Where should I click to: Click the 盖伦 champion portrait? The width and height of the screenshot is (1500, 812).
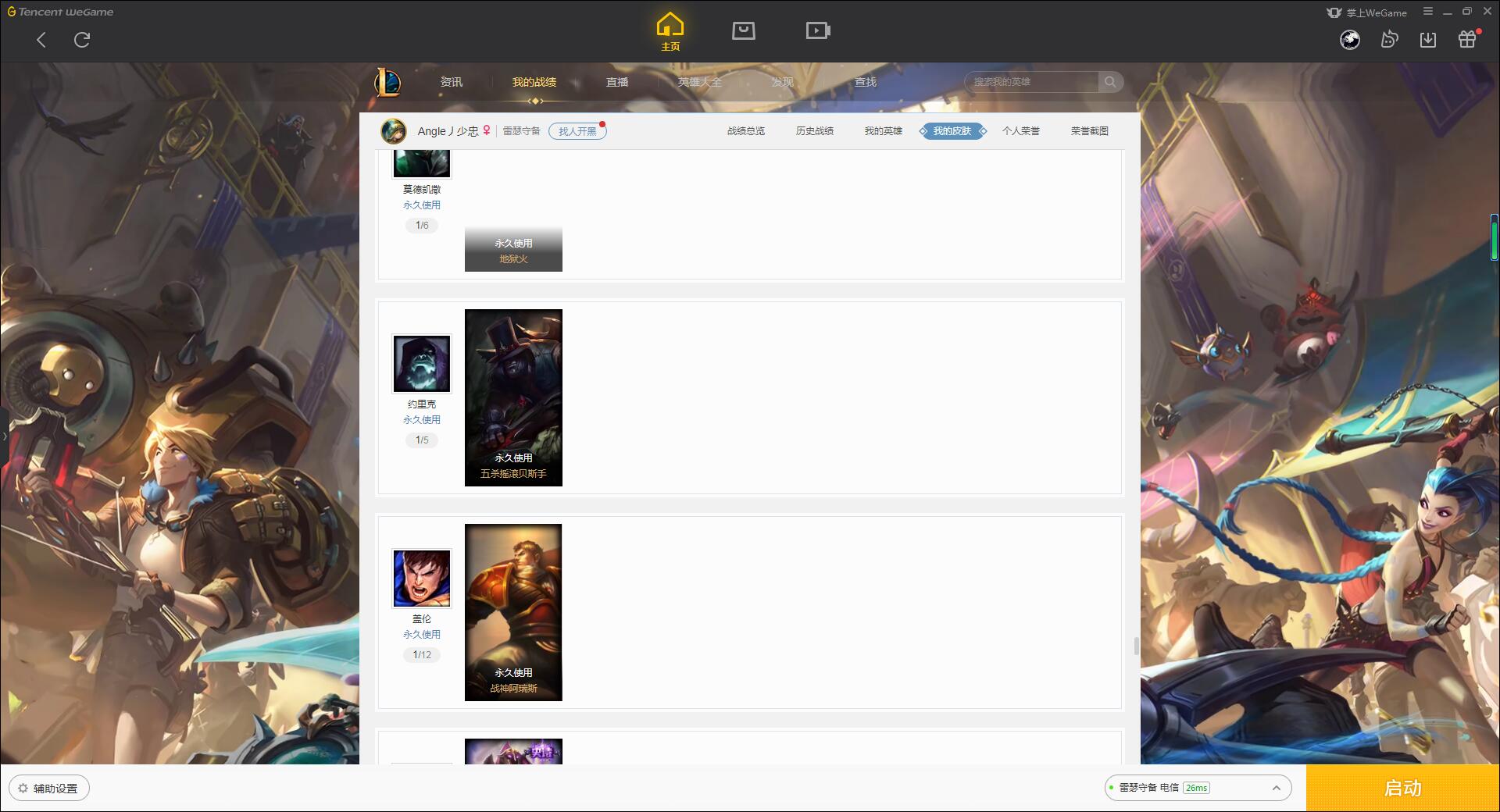click(x=422, y=579)
